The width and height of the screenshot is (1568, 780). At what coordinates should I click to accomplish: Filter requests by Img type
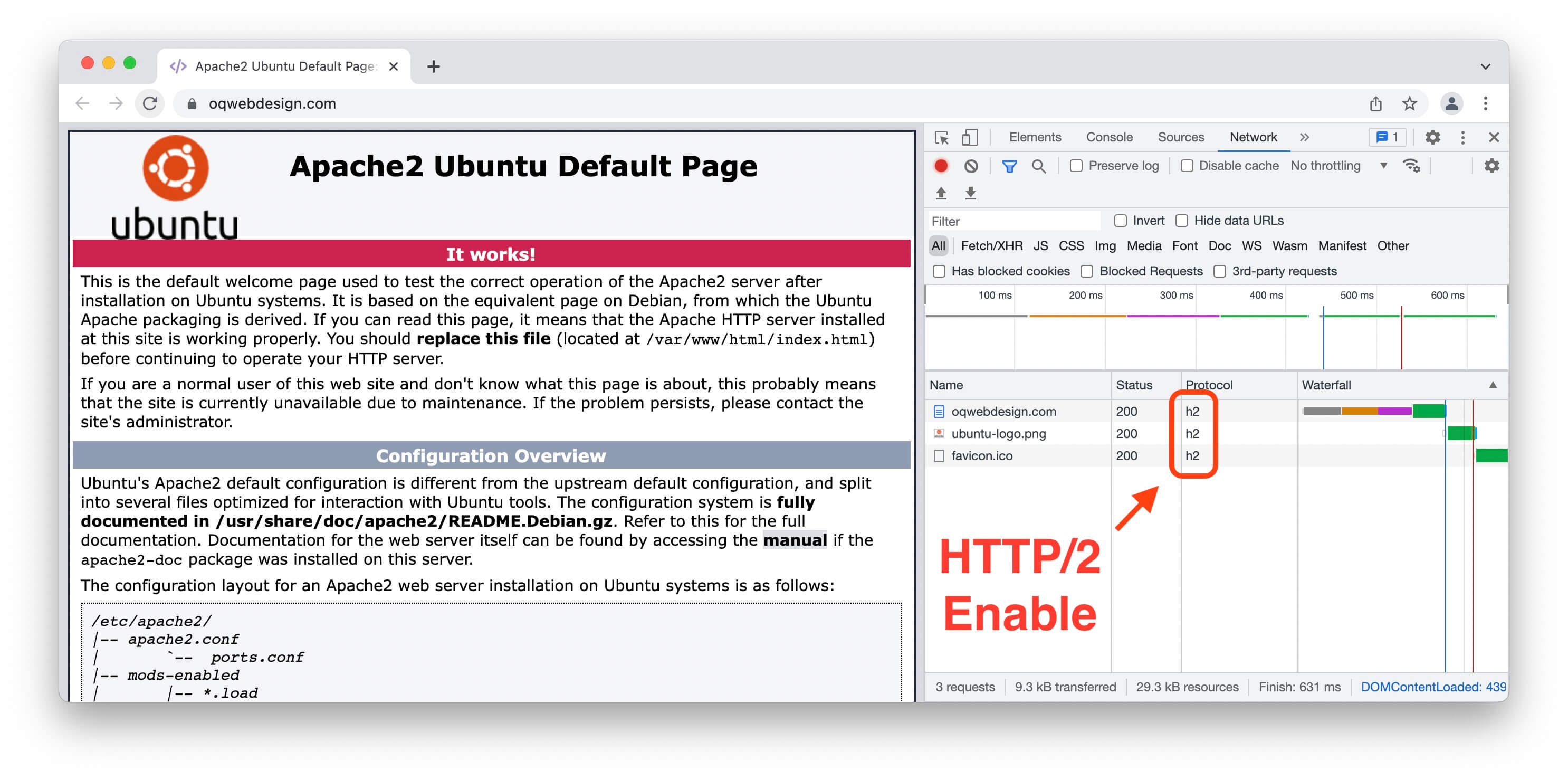pyautogui.click(x=1105, y=246)
